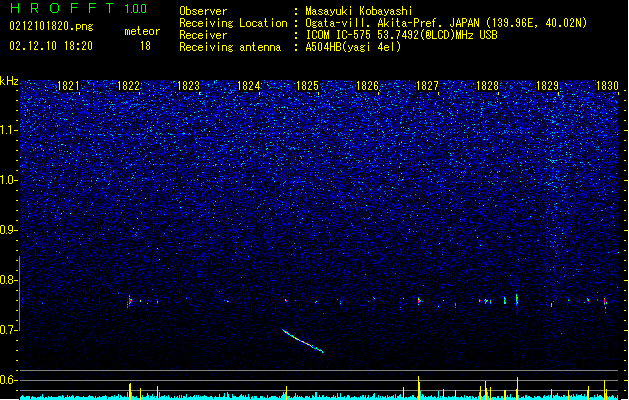Click the 1828 time marker

(487, 86)
